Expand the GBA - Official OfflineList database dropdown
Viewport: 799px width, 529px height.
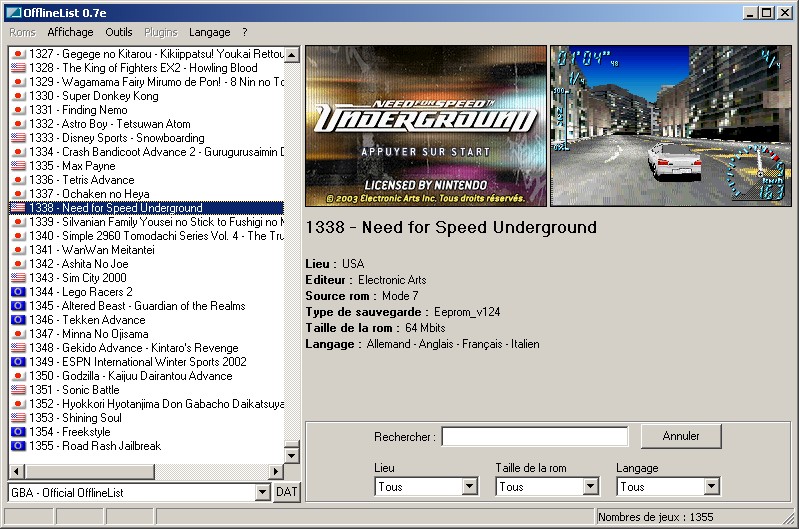pyautogui.click(x=262, y=492)
